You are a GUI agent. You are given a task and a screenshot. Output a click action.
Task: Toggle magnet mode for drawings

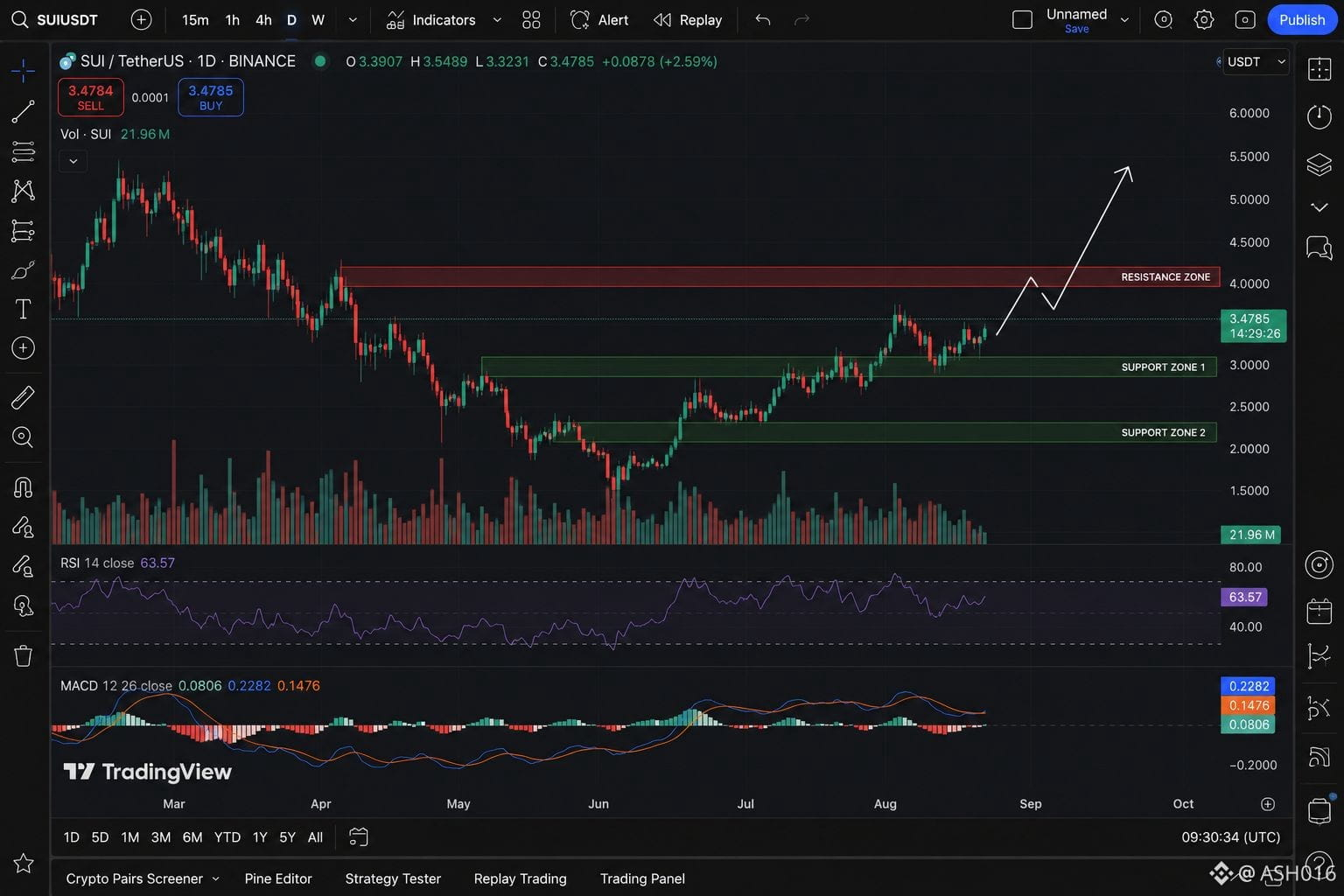coord(24,486)
